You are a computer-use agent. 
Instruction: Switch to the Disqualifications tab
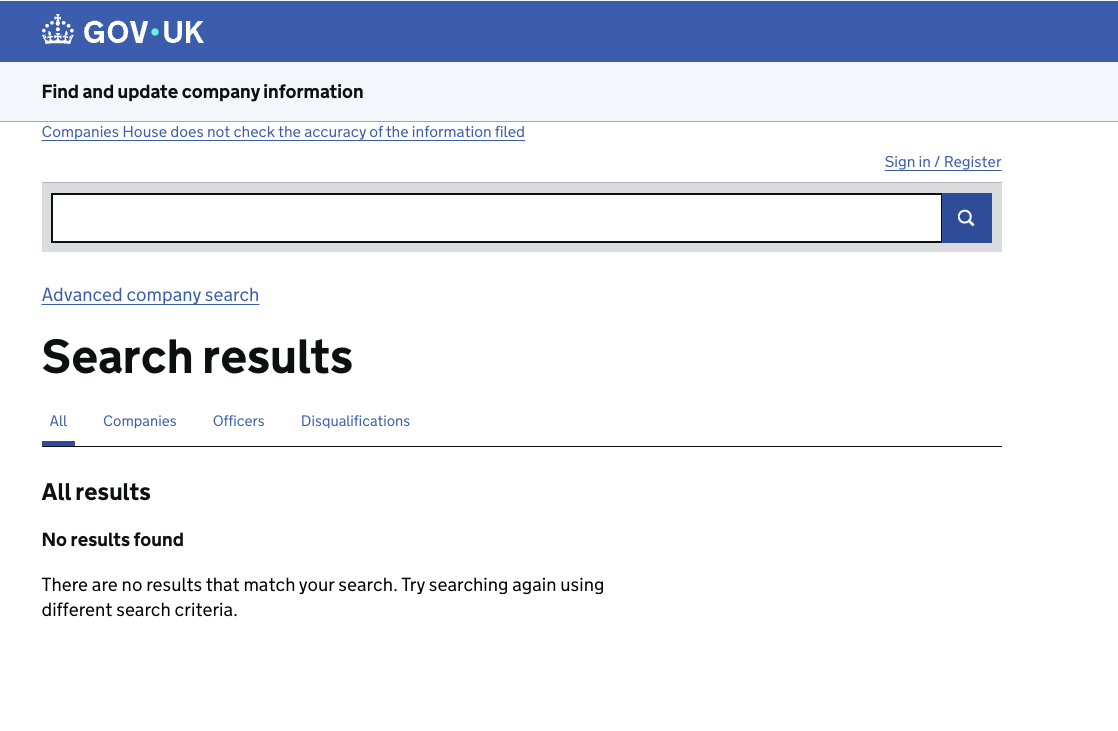[x=355, y=421]
